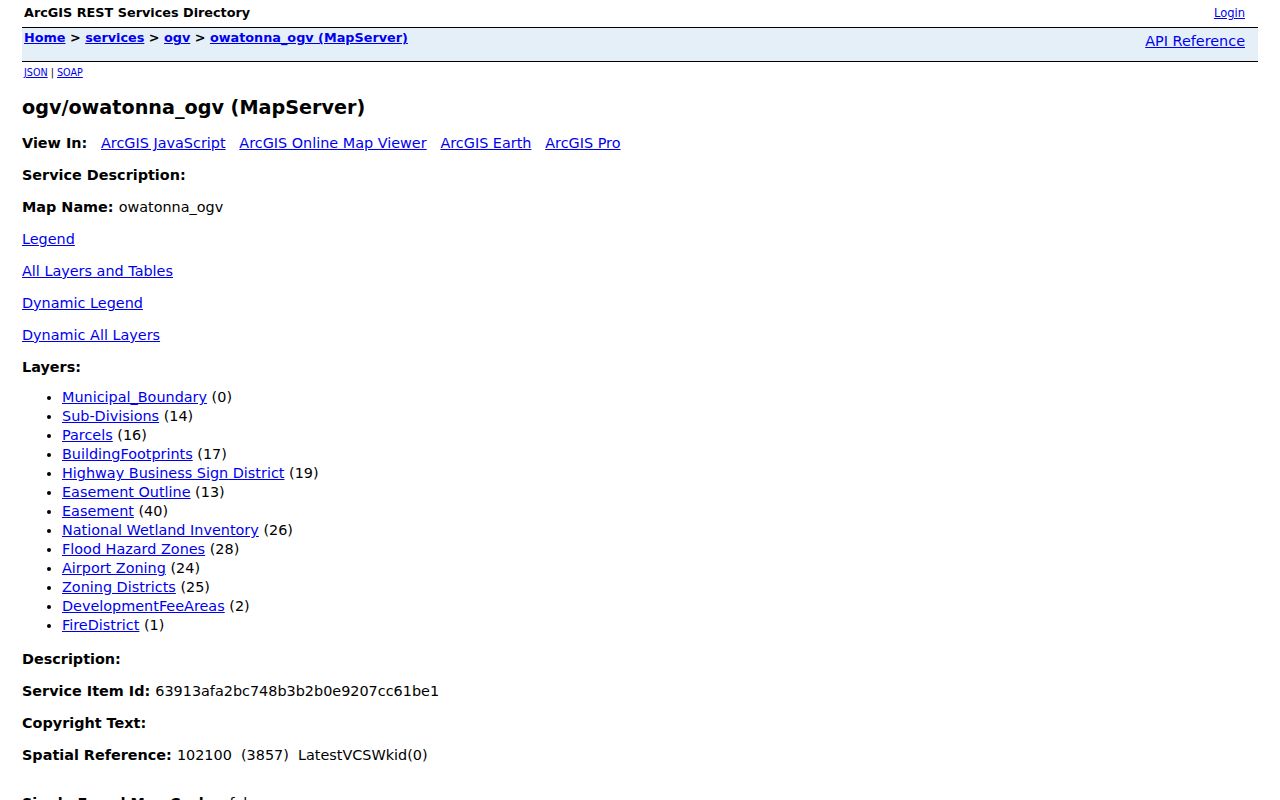This screenshot has width=1280, height=800.
Task: Open the services breadcrumb link
Action: click(x=115, y=38)
